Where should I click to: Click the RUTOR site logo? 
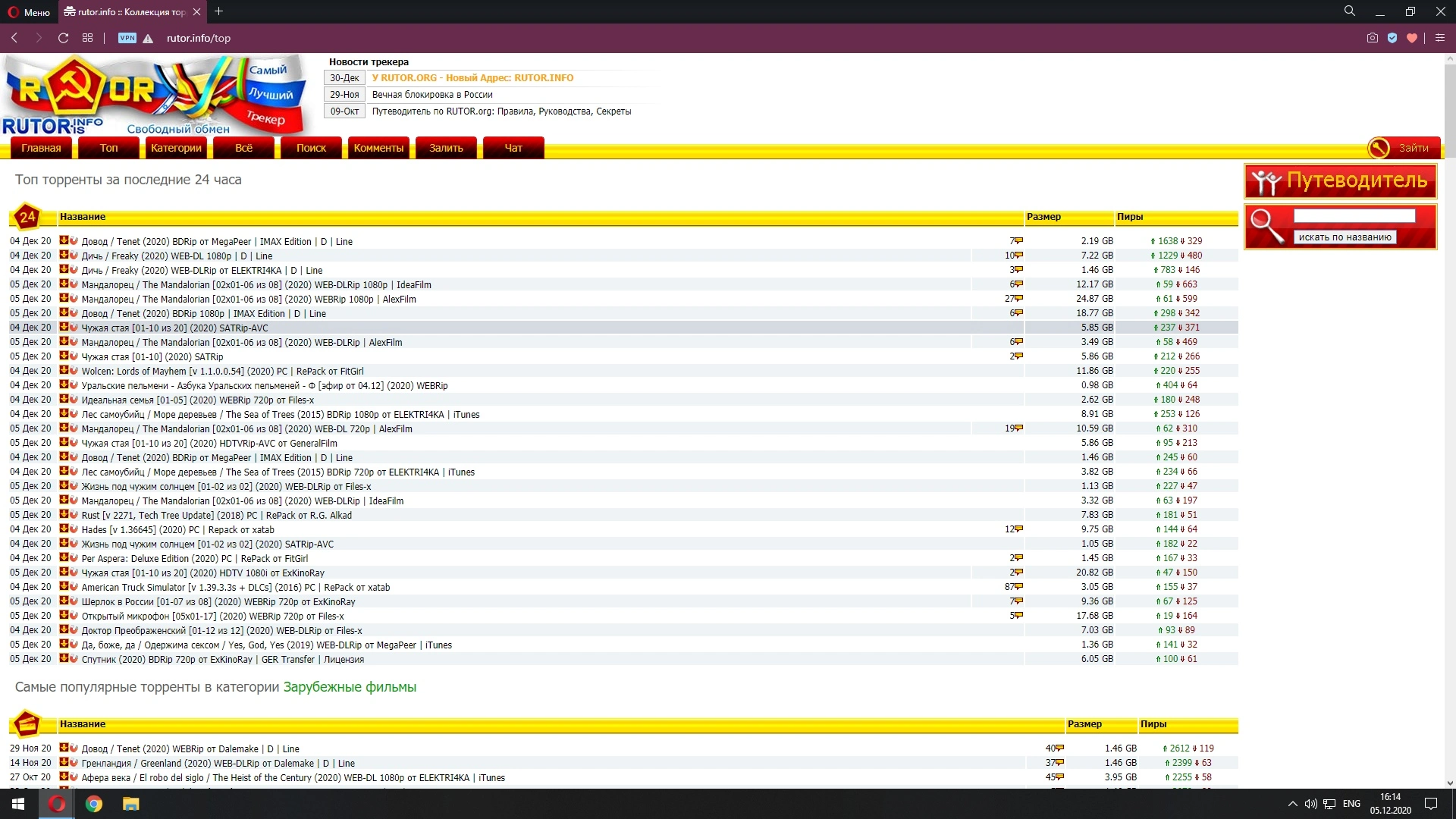(x=155, y=95)
